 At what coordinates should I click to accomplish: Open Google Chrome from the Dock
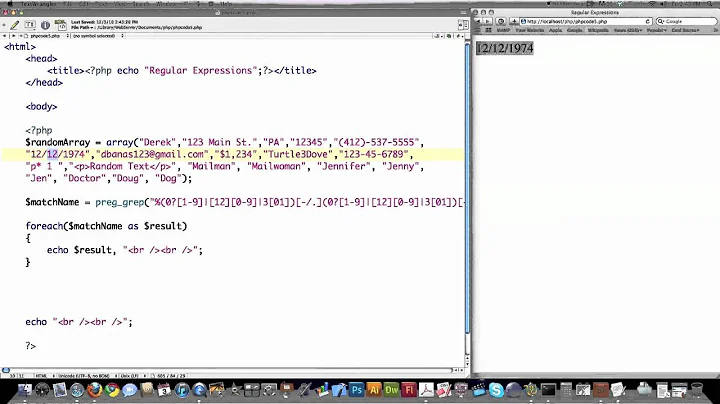tap(112, 390)
